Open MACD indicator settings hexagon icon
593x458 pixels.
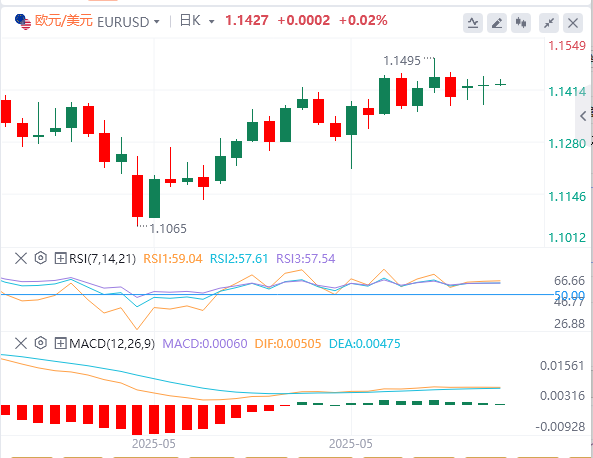pos(40,343)
